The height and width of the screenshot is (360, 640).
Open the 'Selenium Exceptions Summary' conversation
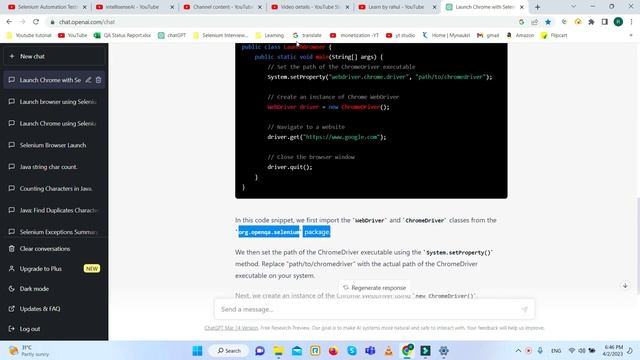[x=54, y=232]
